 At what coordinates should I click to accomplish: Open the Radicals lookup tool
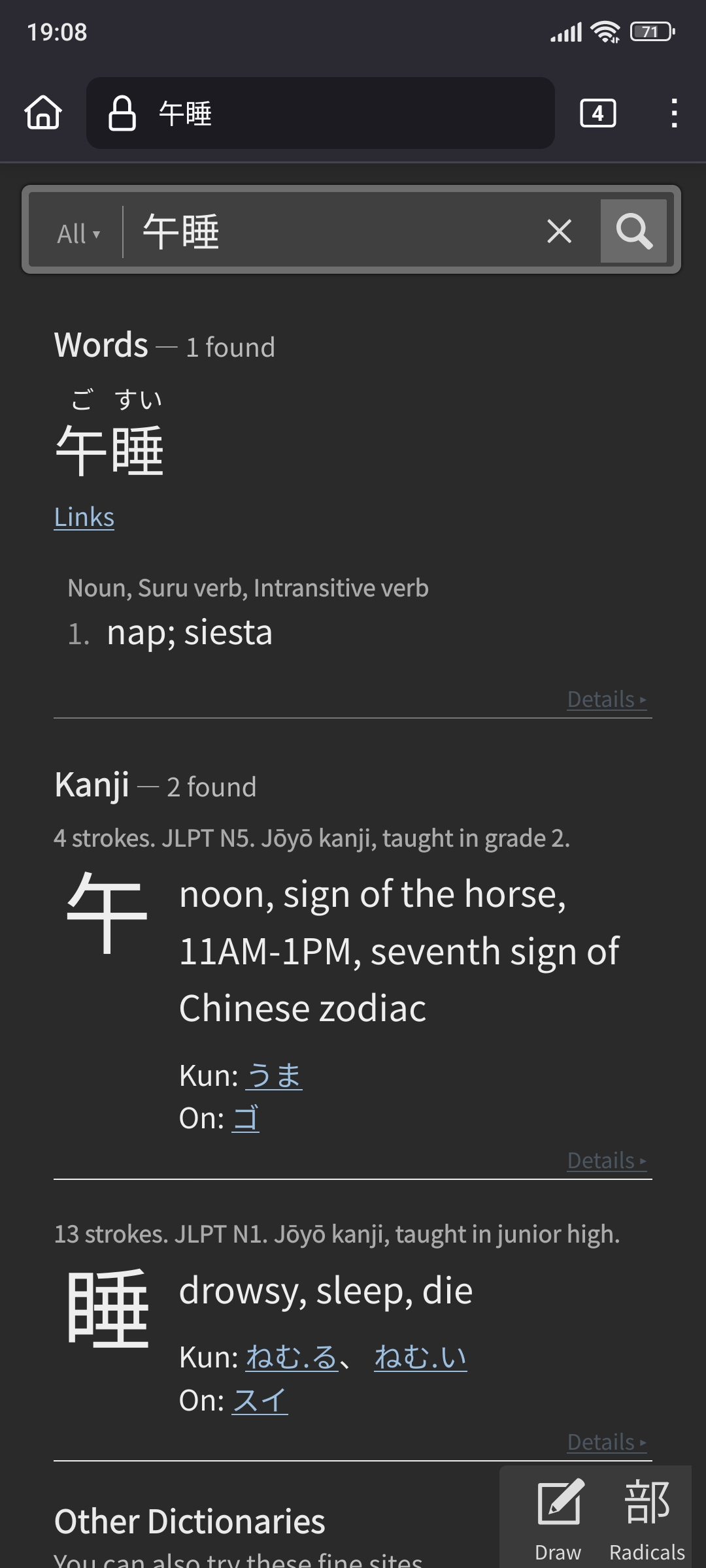(x=647, y=1518)
